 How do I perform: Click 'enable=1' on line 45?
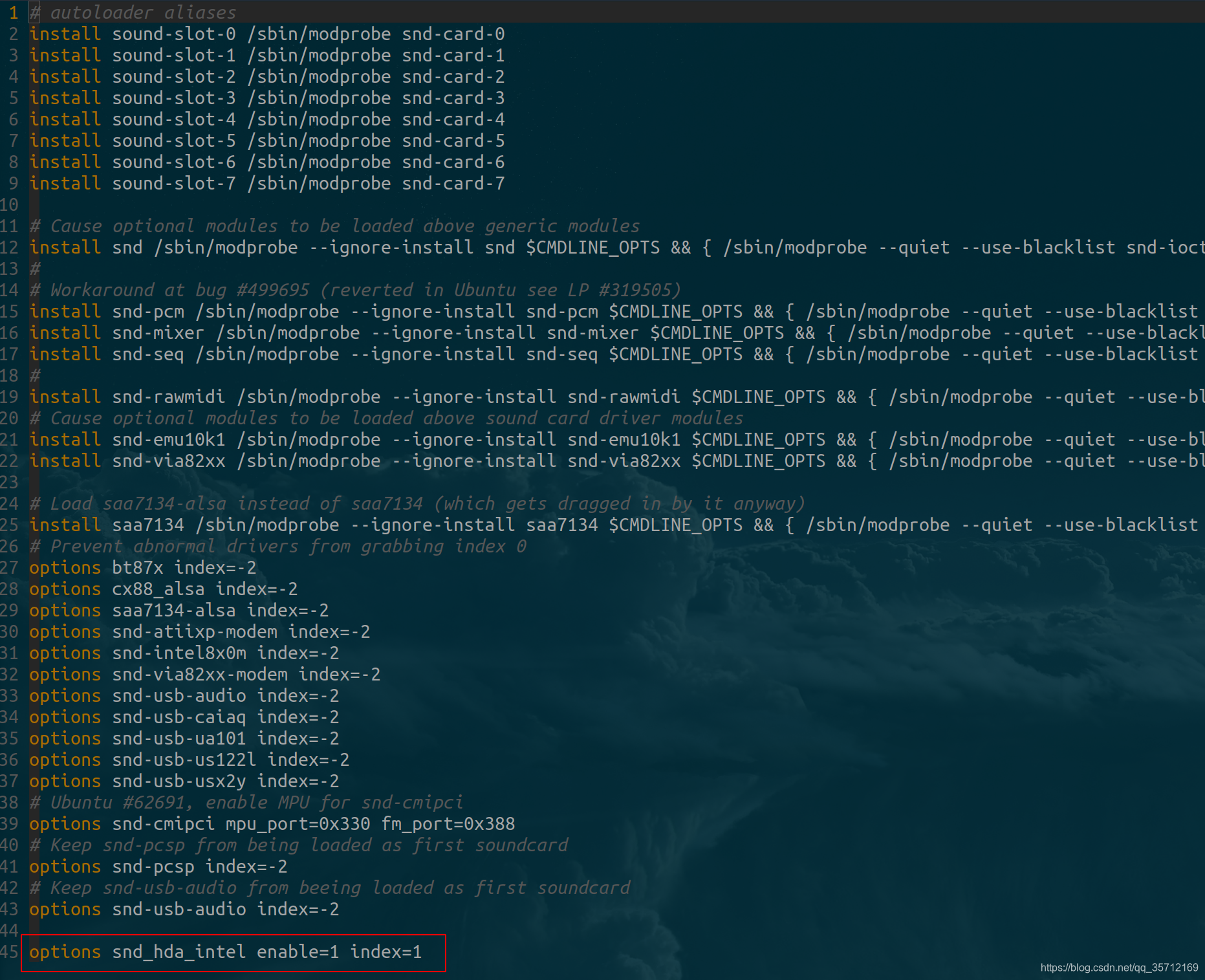click(298, 952)
